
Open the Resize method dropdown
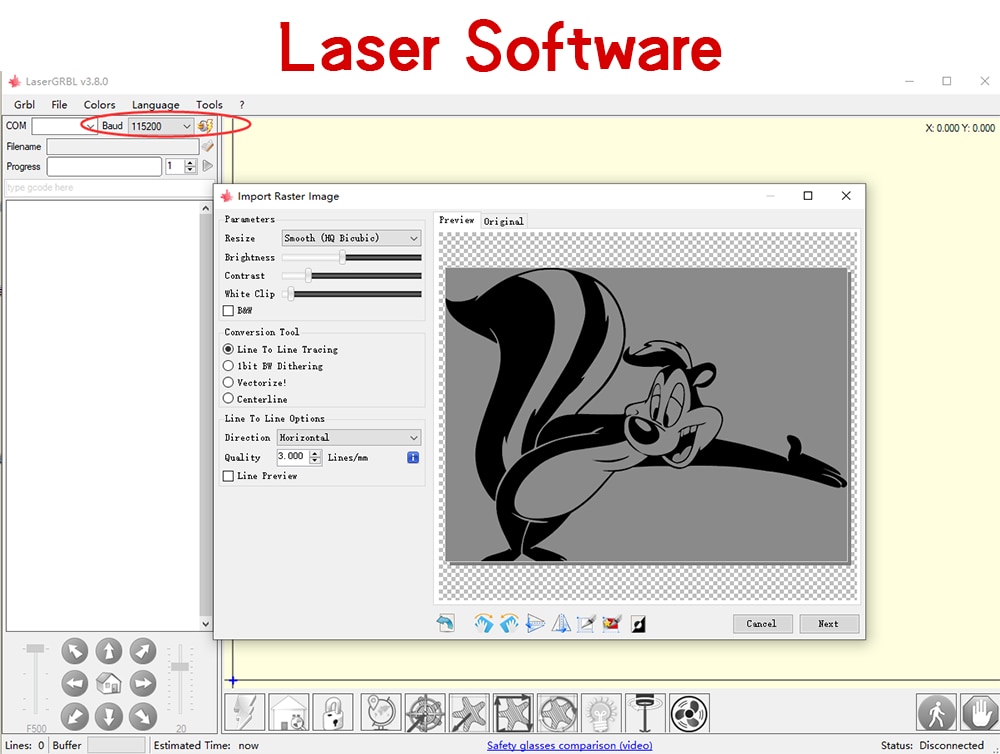click(x=351, y=238)
